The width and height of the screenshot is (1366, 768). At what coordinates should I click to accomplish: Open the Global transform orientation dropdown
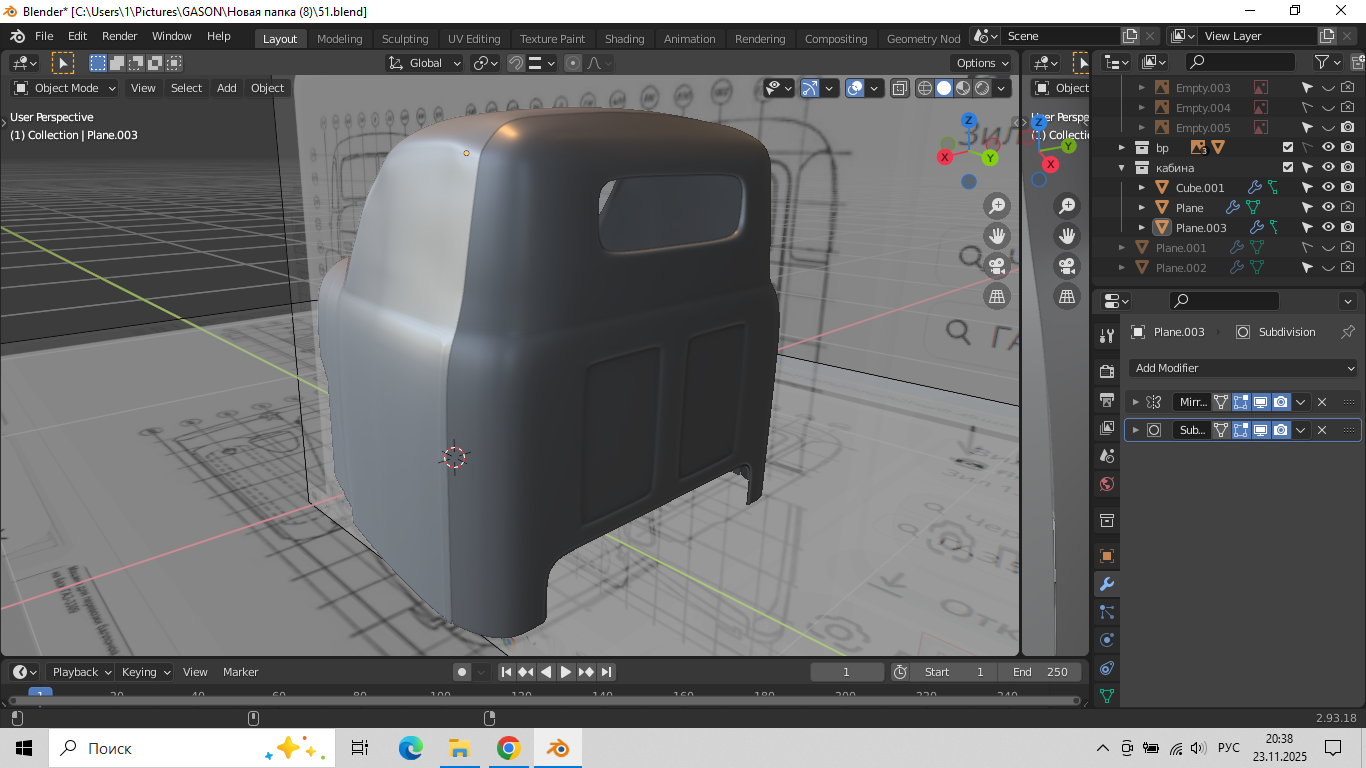(425, 63)
